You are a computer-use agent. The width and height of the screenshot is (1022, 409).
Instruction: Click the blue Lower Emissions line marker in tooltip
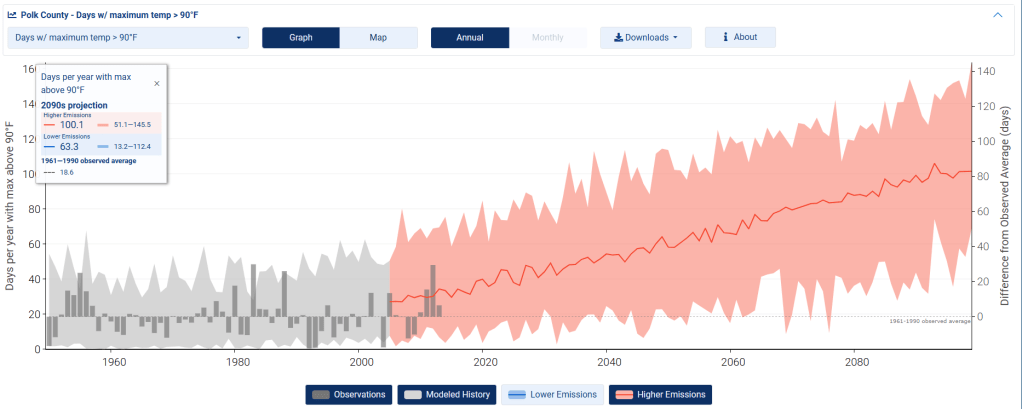pos(49,147)
